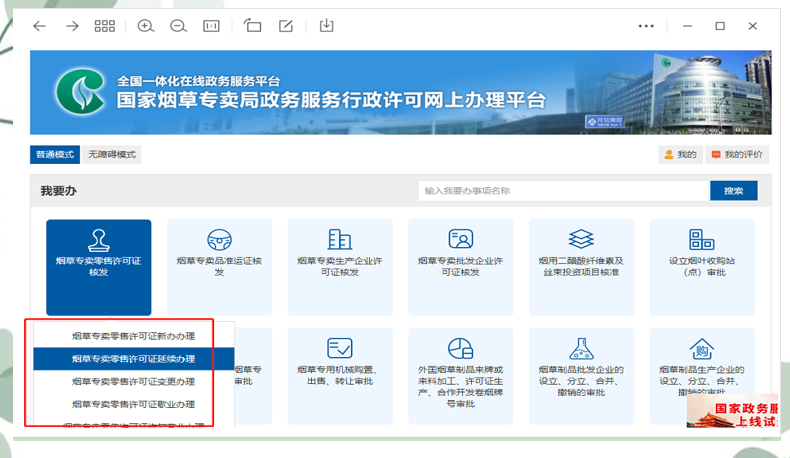Viewport: 790px width, 458px height.
Task: Switch to 普通模式 tab
Action: pyautogui.click(x=55, y=154)
